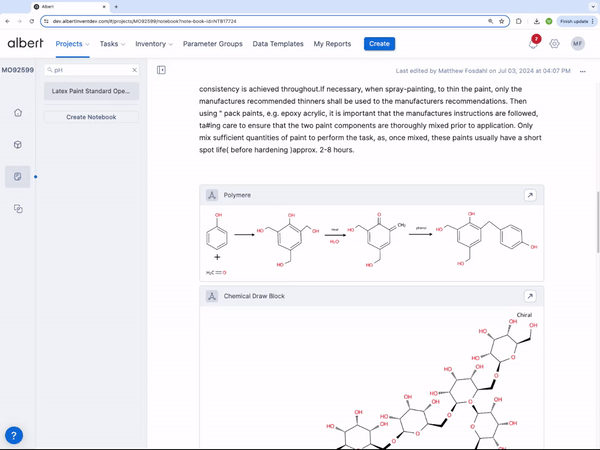Open the linked items icon in sidebar
Screen dimensions: 600x450
[x=18, y=209]
